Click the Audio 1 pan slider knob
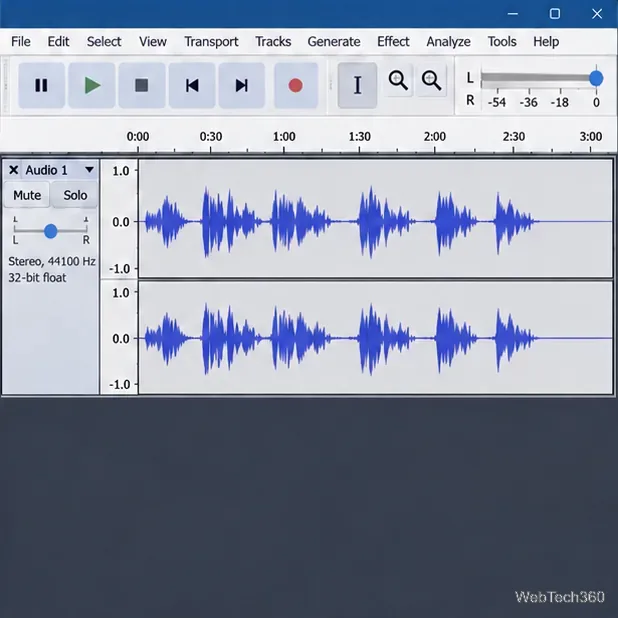The height and width of the screenshot is (618, 618). tap(50, 231)
